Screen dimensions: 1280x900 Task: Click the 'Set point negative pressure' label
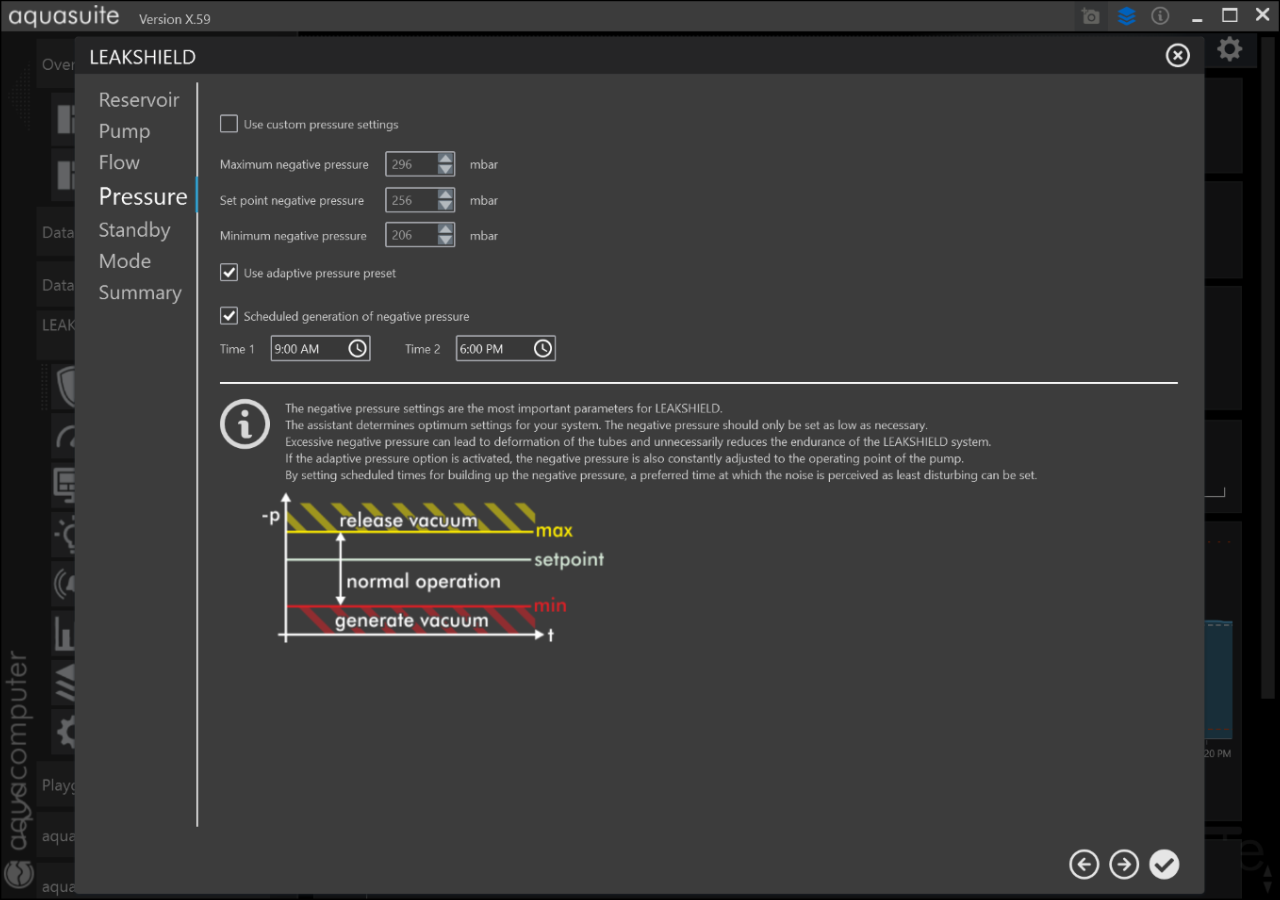coord(292,200)
